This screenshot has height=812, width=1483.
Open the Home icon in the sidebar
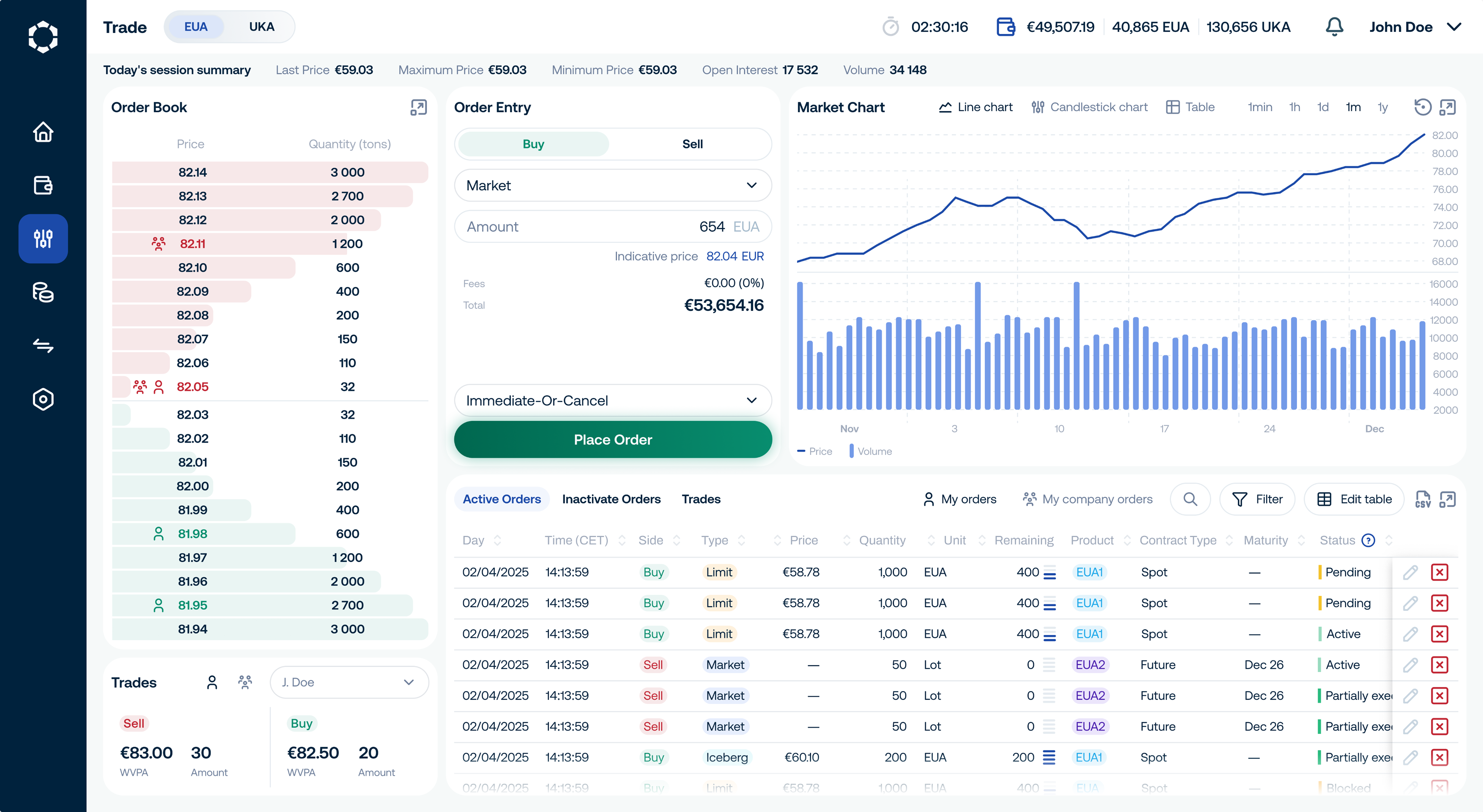(43, 132)
